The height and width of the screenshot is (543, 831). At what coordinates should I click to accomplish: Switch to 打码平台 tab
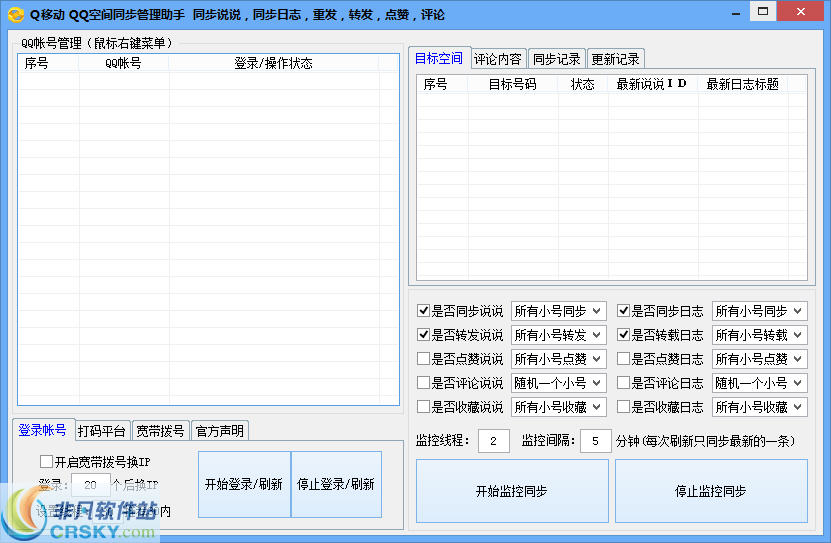pos(102,431)
